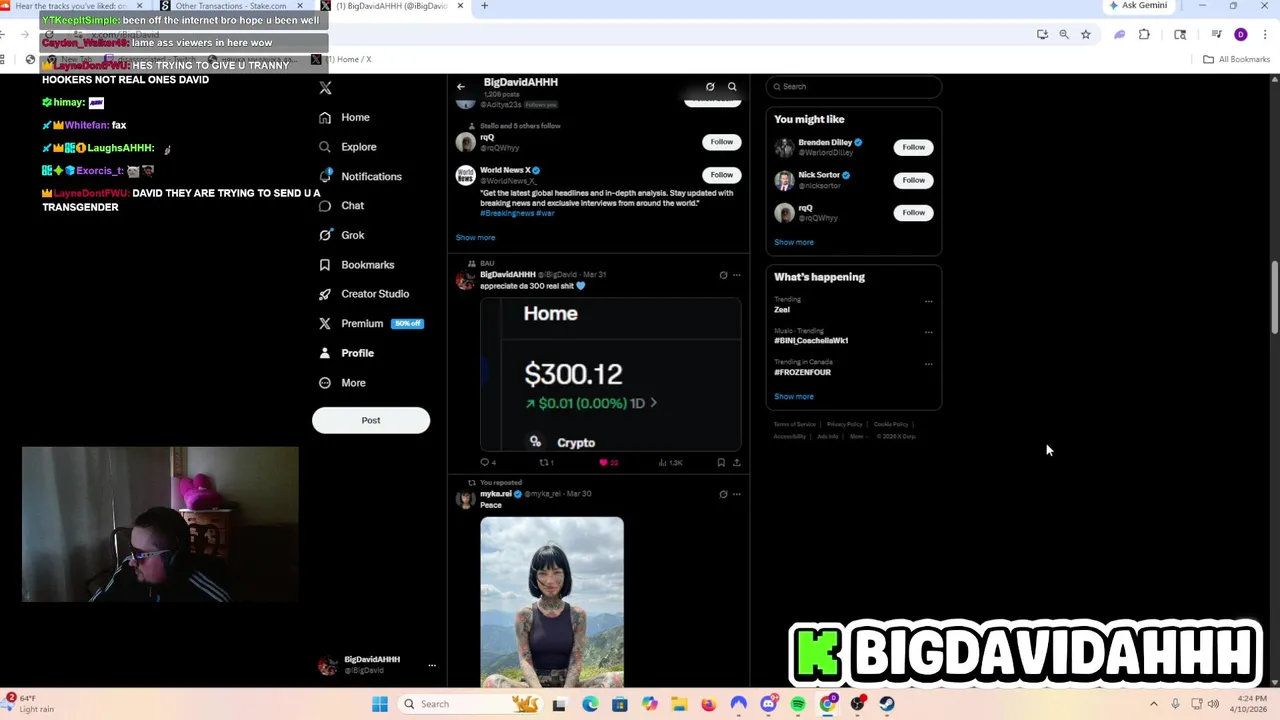This screenshot has width=1280, height=720.
Task: Open trending #FROZENFOUR
Action: pyautogui.click(x=802, y=372)
